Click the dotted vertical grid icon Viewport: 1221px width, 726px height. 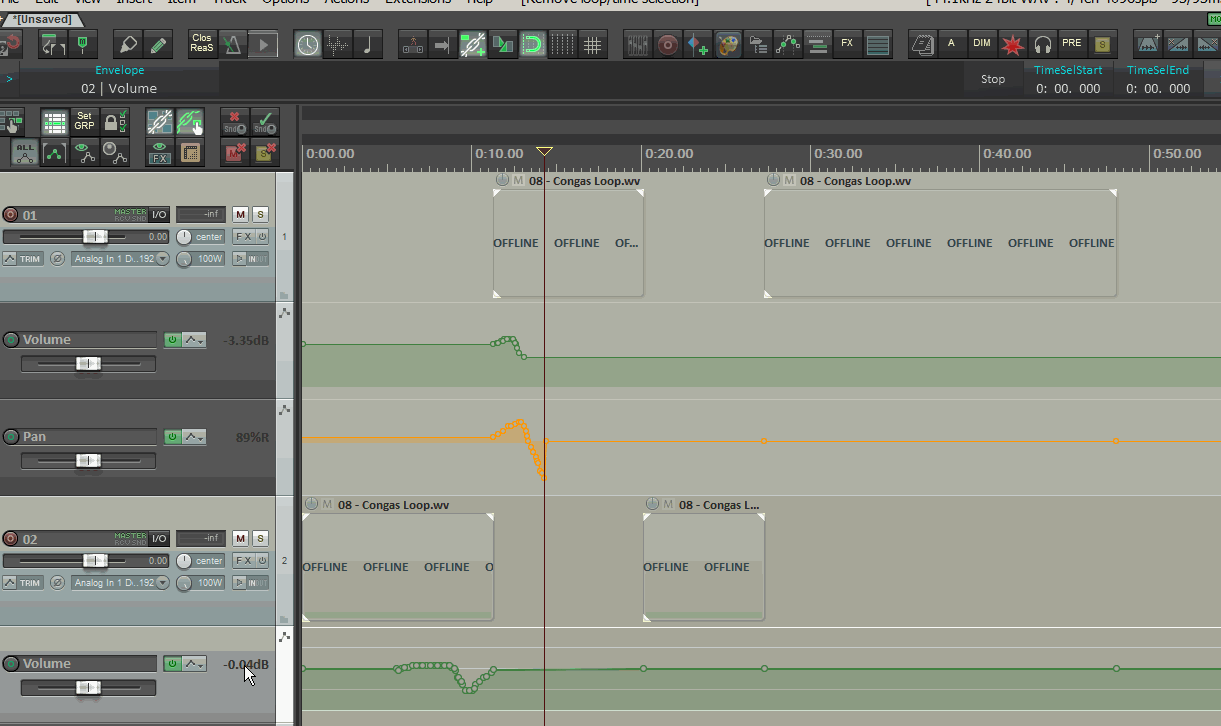[x=563, y=44]
